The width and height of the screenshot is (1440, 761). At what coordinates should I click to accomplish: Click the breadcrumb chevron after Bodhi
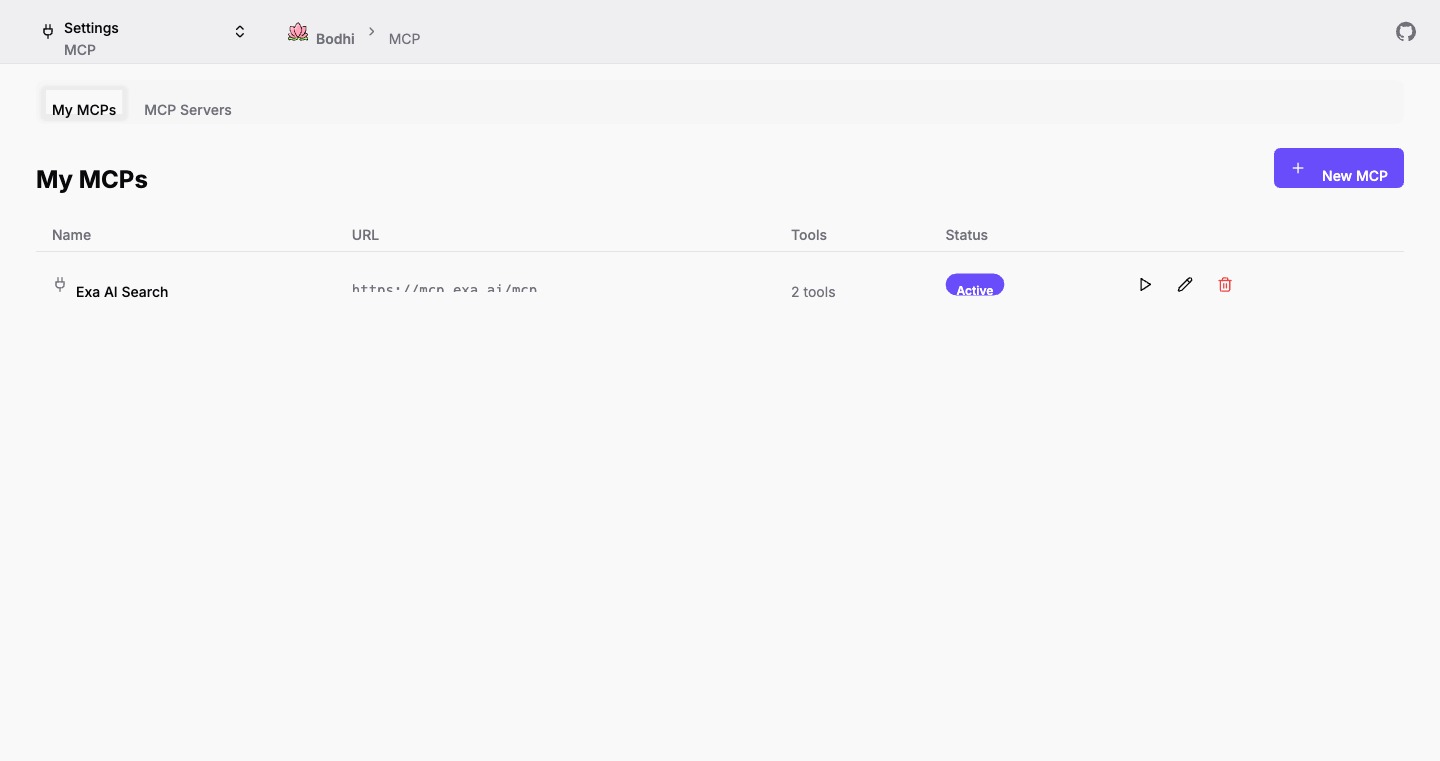pyautogui.click(x=372, y=32)
